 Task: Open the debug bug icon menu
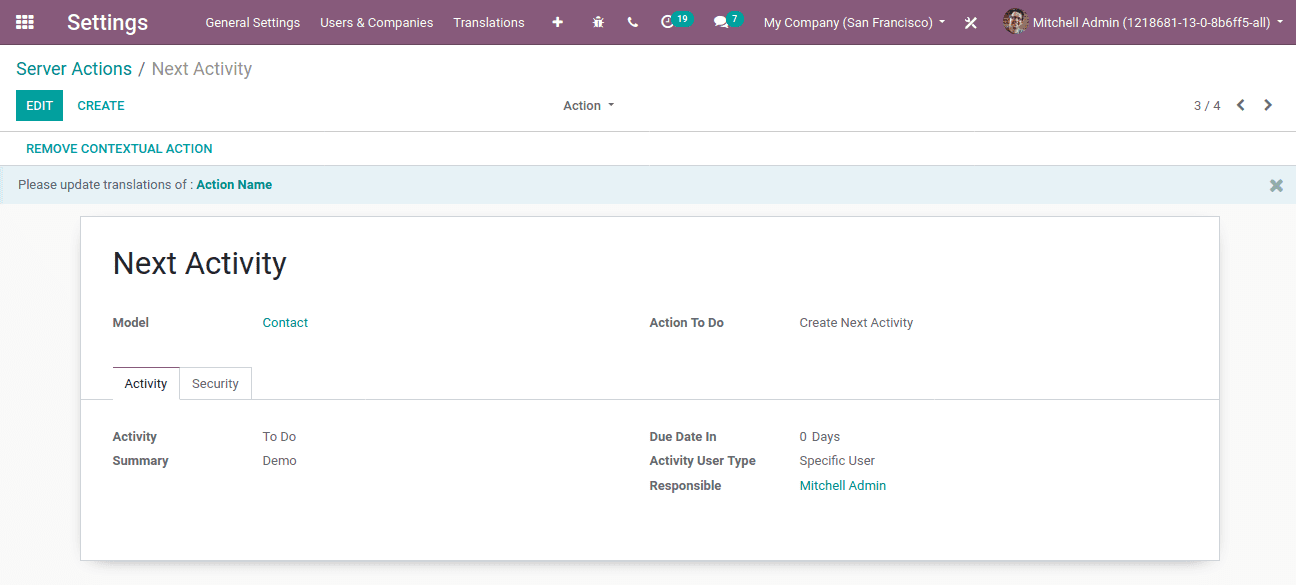598,22
